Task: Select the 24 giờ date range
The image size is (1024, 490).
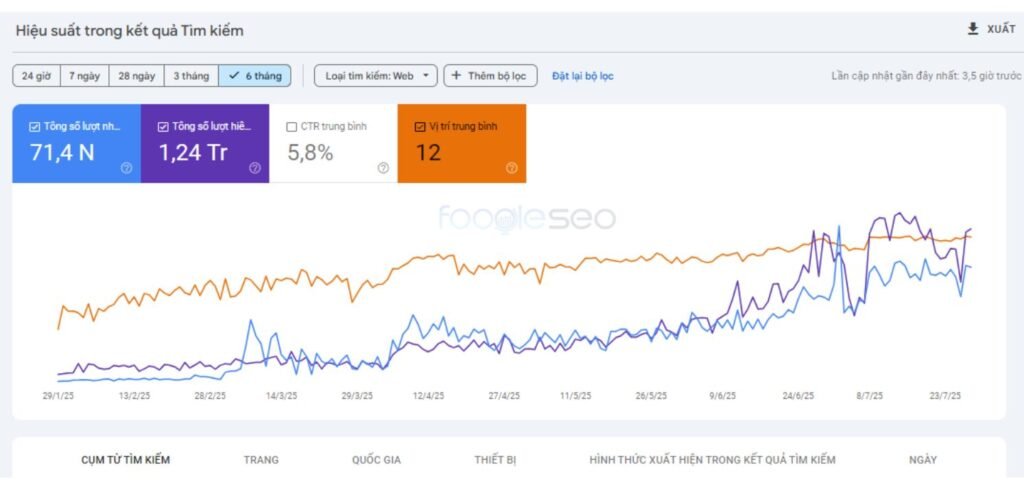Action: pos(36,75)
